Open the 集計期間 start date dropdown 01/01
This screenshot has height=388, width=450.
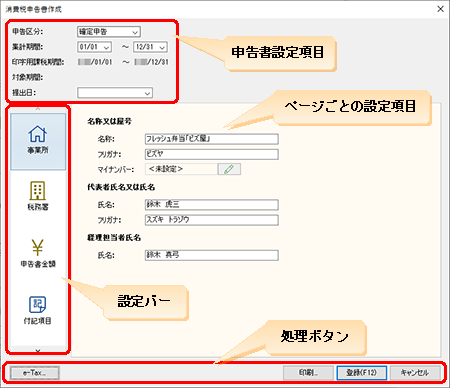[x=94, y=47]
